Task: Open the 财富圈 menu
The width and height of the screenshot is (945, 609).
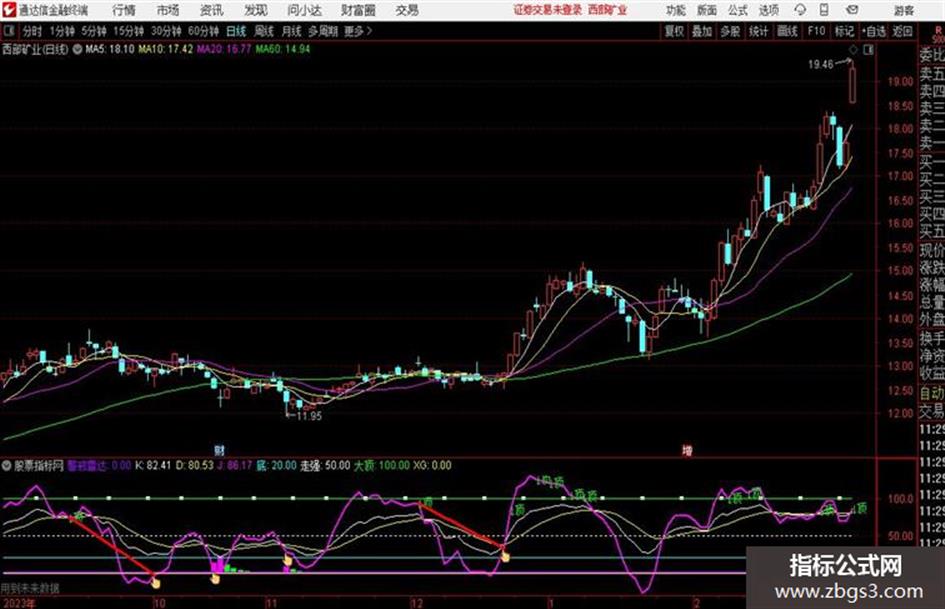Action: click(x=358, y=10)
